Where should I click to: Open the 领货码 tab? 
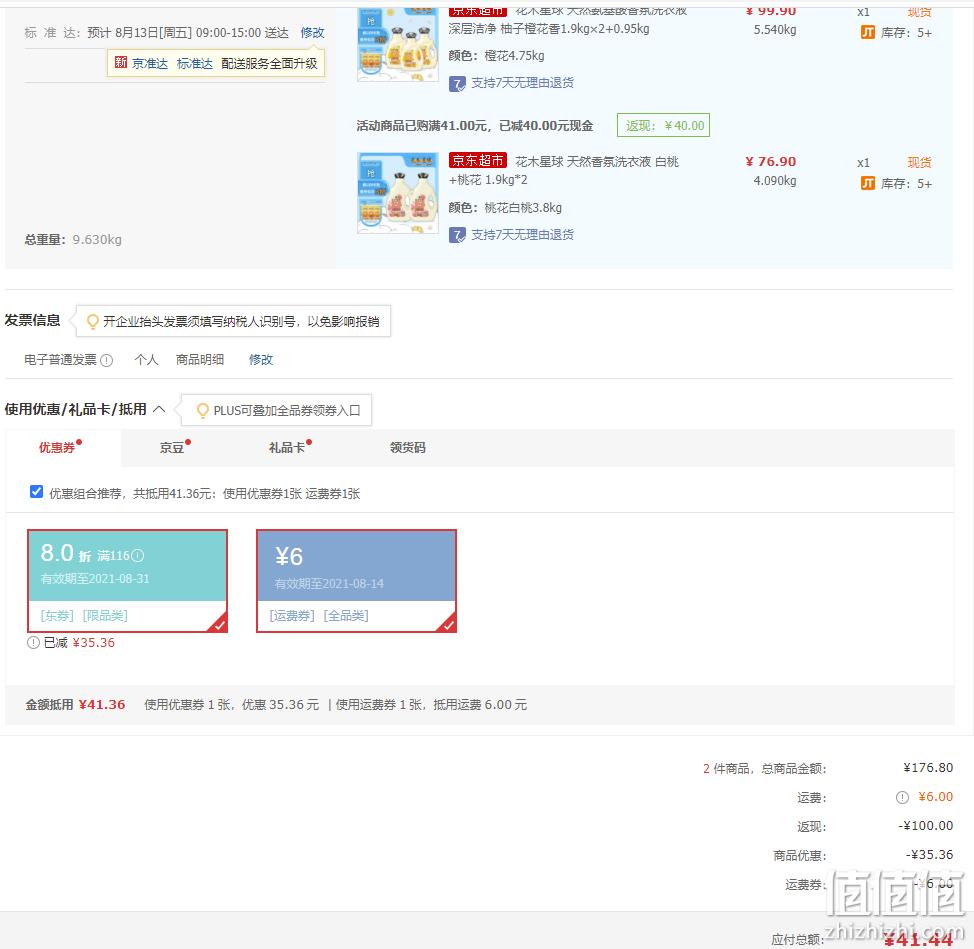[x=407, y=447]
